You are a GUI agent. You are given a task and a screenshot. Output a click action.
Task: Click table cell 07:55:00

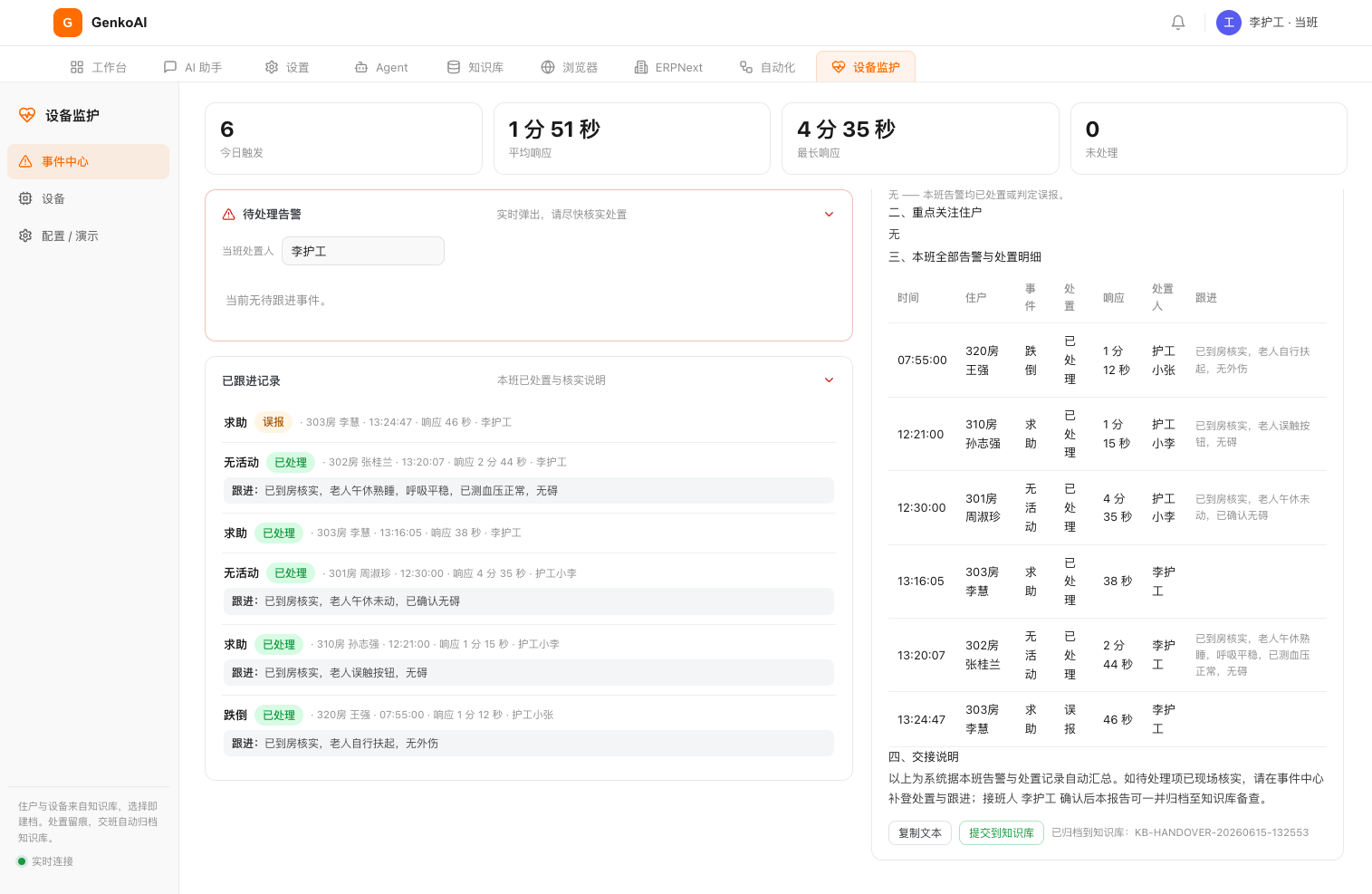tap(922, 360)
